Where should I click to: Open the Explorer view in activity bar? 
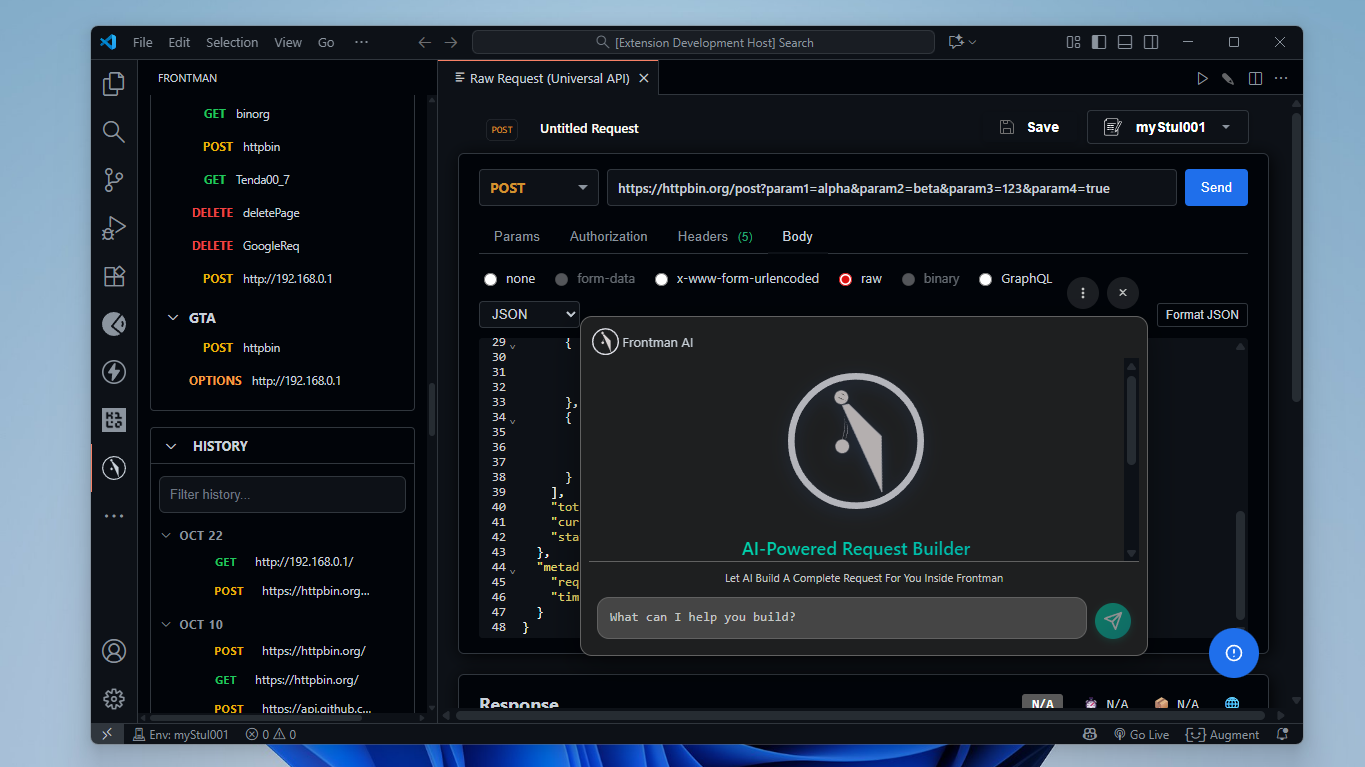(x=114, y=85)
